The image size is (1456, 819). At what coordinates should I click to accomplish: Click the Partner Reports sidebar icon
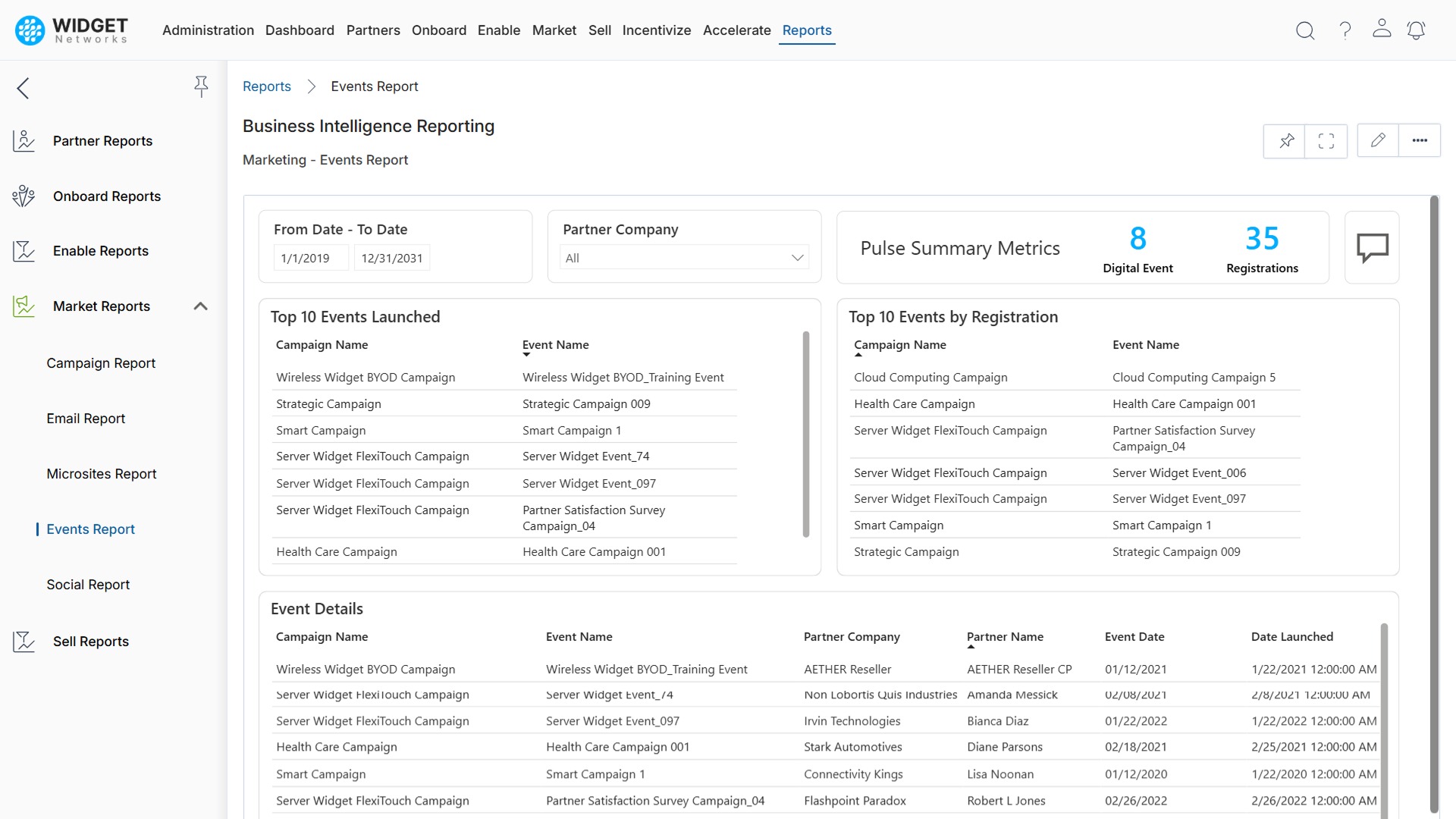[24, 140]
